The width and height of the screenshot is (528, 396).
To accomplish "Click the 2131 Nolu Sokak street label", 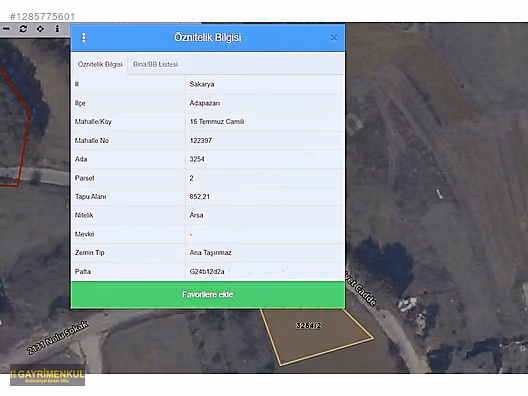I will [58, 338].
